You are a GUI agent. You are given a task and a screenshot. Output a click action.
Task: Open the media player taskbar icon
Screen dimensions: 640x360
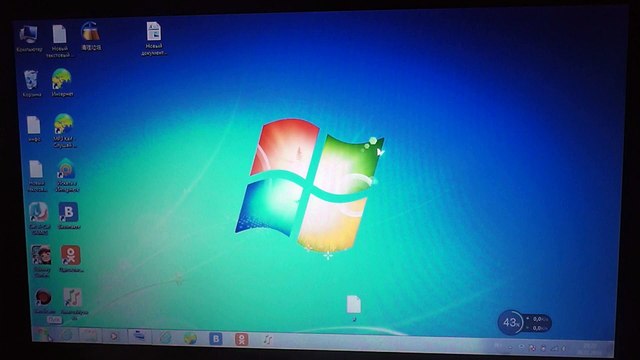(113, 336)
